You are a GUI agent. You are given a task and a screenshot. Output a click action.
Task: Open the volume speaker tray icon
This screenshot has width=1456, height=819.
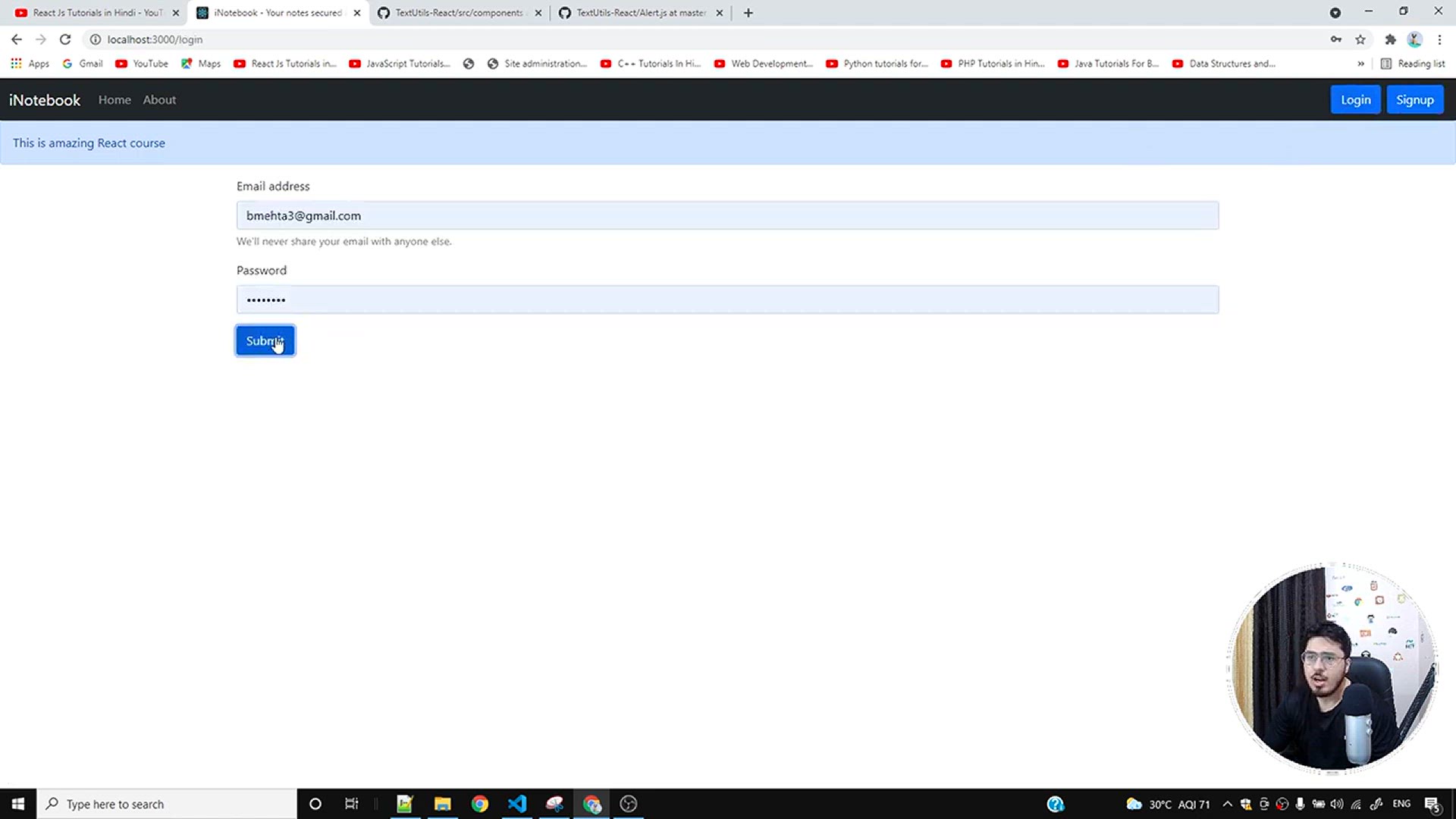tap(1336, 804)
